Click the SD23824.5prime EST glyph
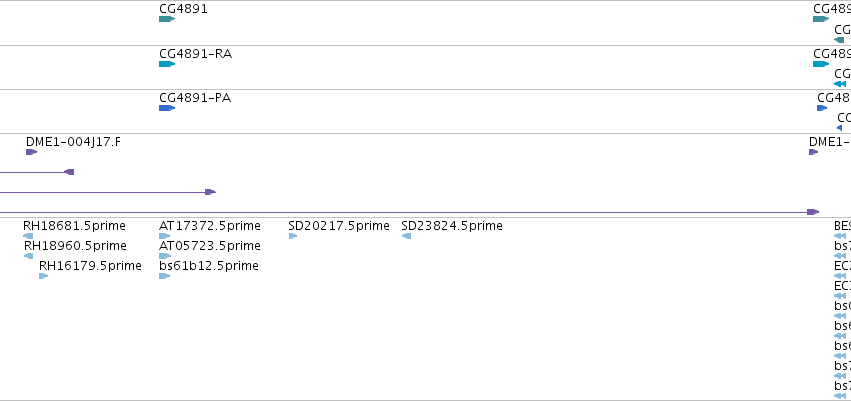 [x=406, y=236]
